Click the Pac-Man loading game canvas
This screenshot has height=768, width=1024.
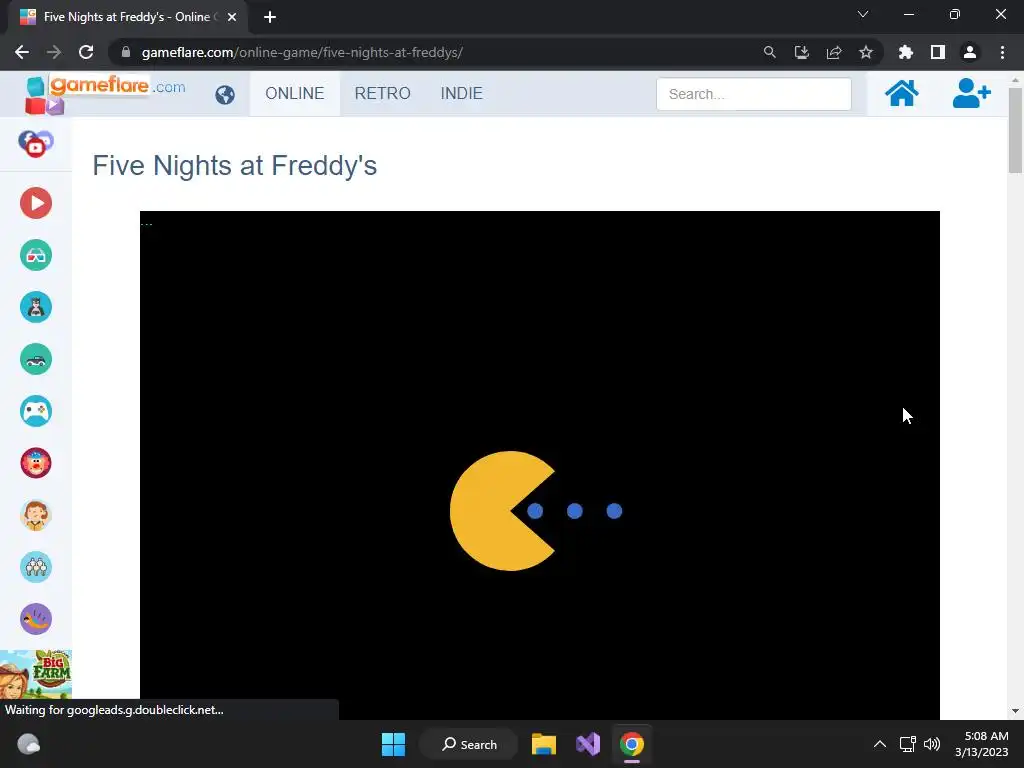click(539, 465)
